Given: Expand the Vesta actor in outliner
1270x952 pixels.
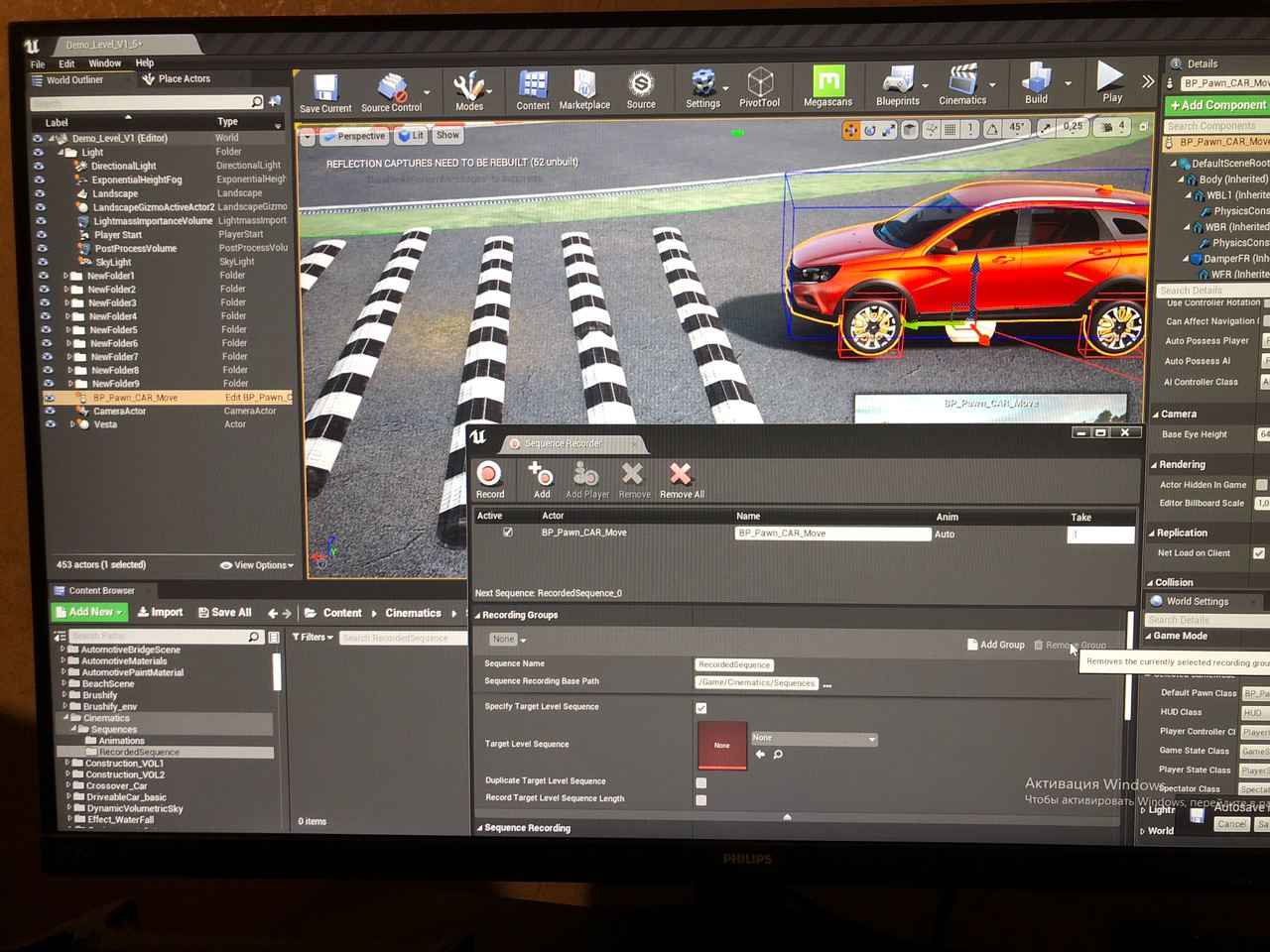Looking at the screenshot, I should coord(72,423).
